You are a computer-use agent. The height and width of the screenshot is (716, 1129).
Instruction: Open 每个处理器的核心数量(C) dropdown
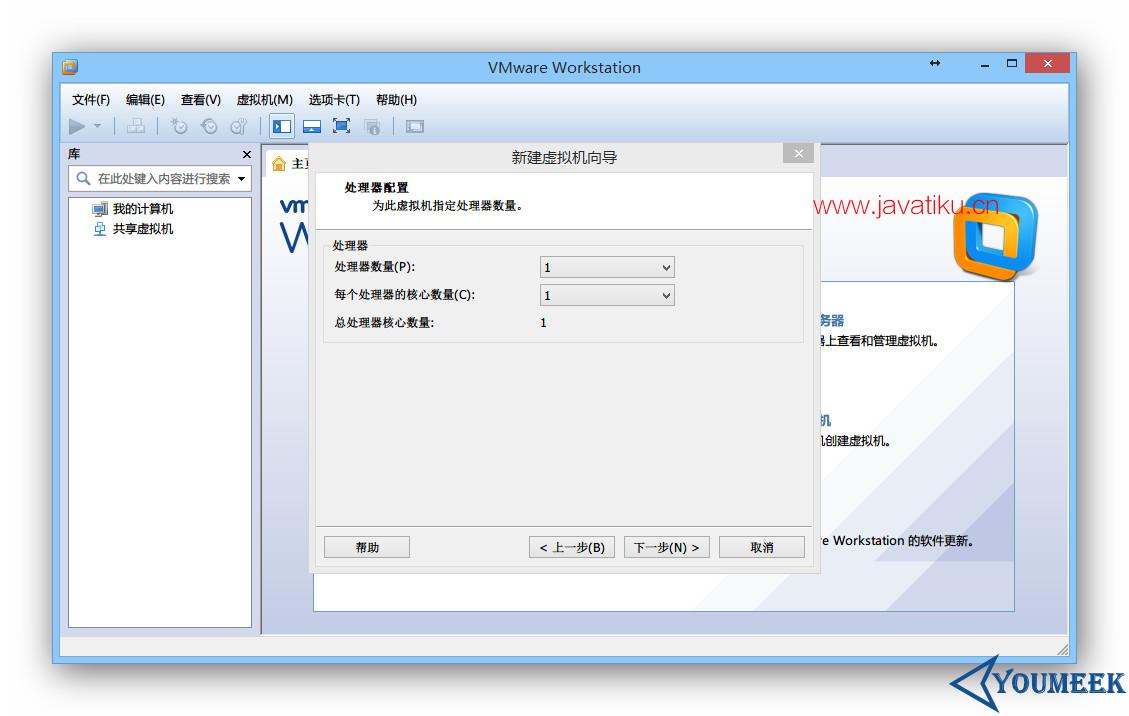(607, 295)
